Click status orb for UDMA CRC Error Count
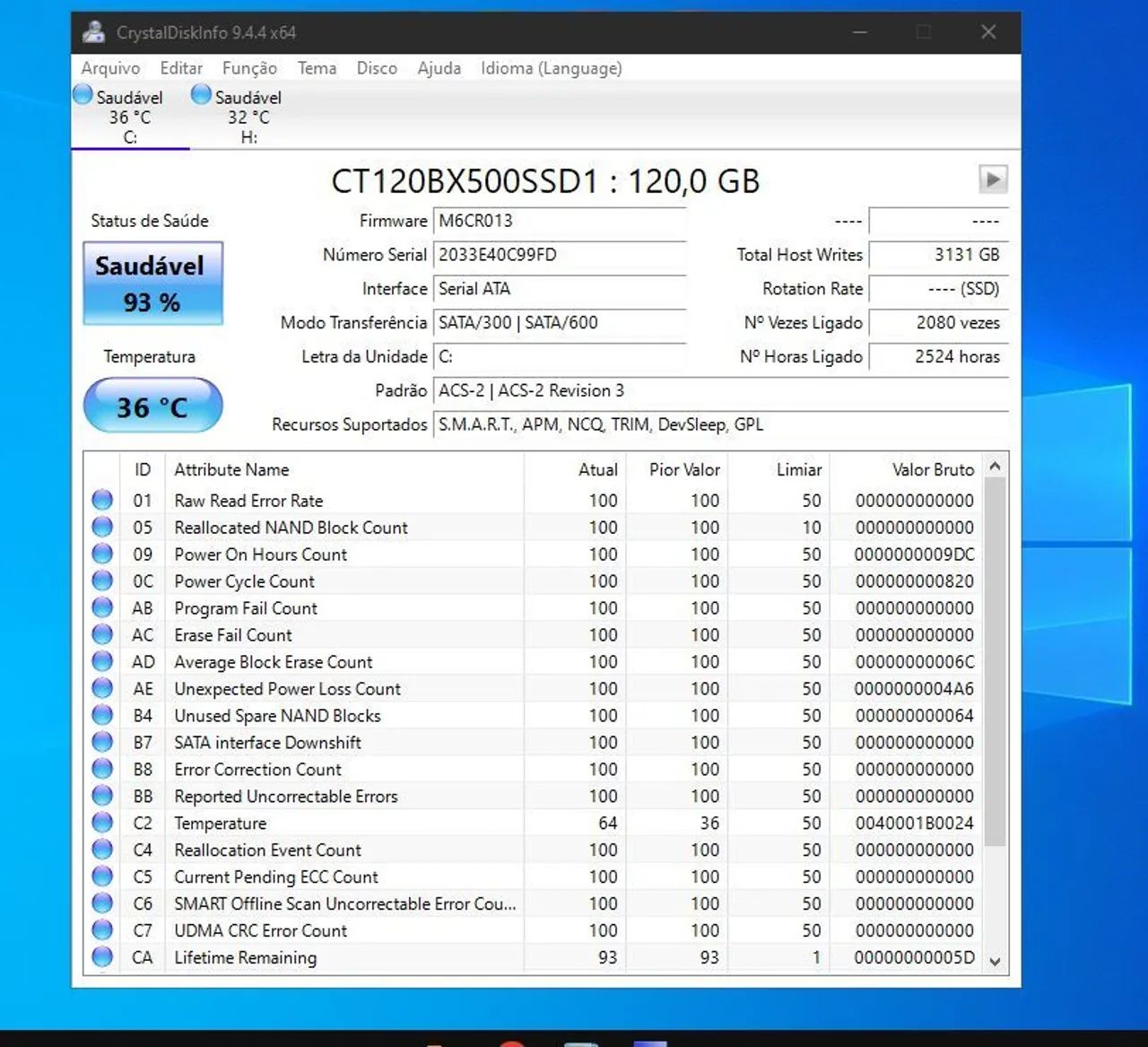Screen dimensions: 1148x1047 (102, 930)
